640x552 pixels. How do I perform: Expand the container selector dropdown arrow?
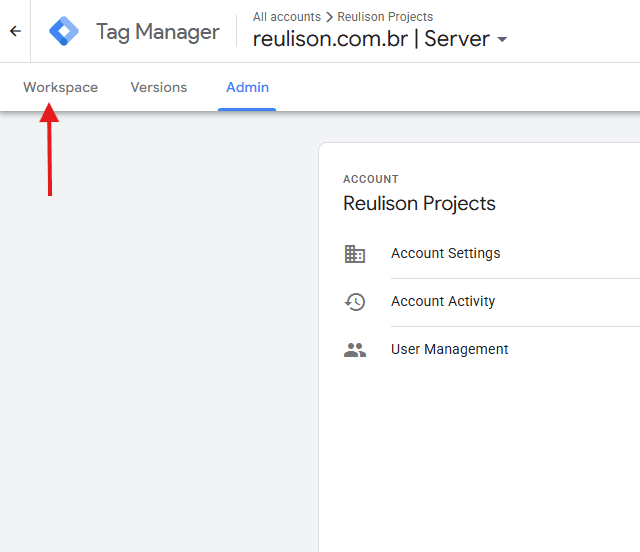[x=502, y=40]
